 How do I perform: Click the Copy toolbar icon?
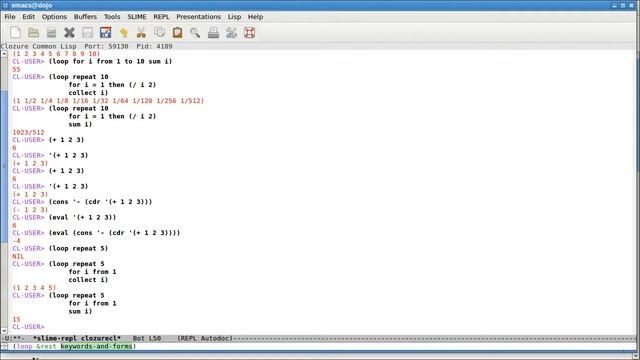pos(159,33)
